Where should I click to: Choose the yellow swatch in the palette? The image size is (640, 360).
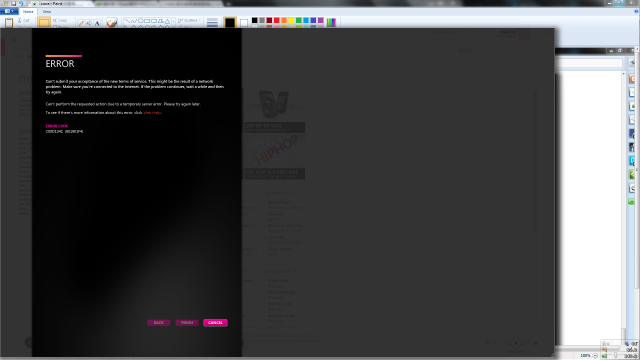(291, 20)
